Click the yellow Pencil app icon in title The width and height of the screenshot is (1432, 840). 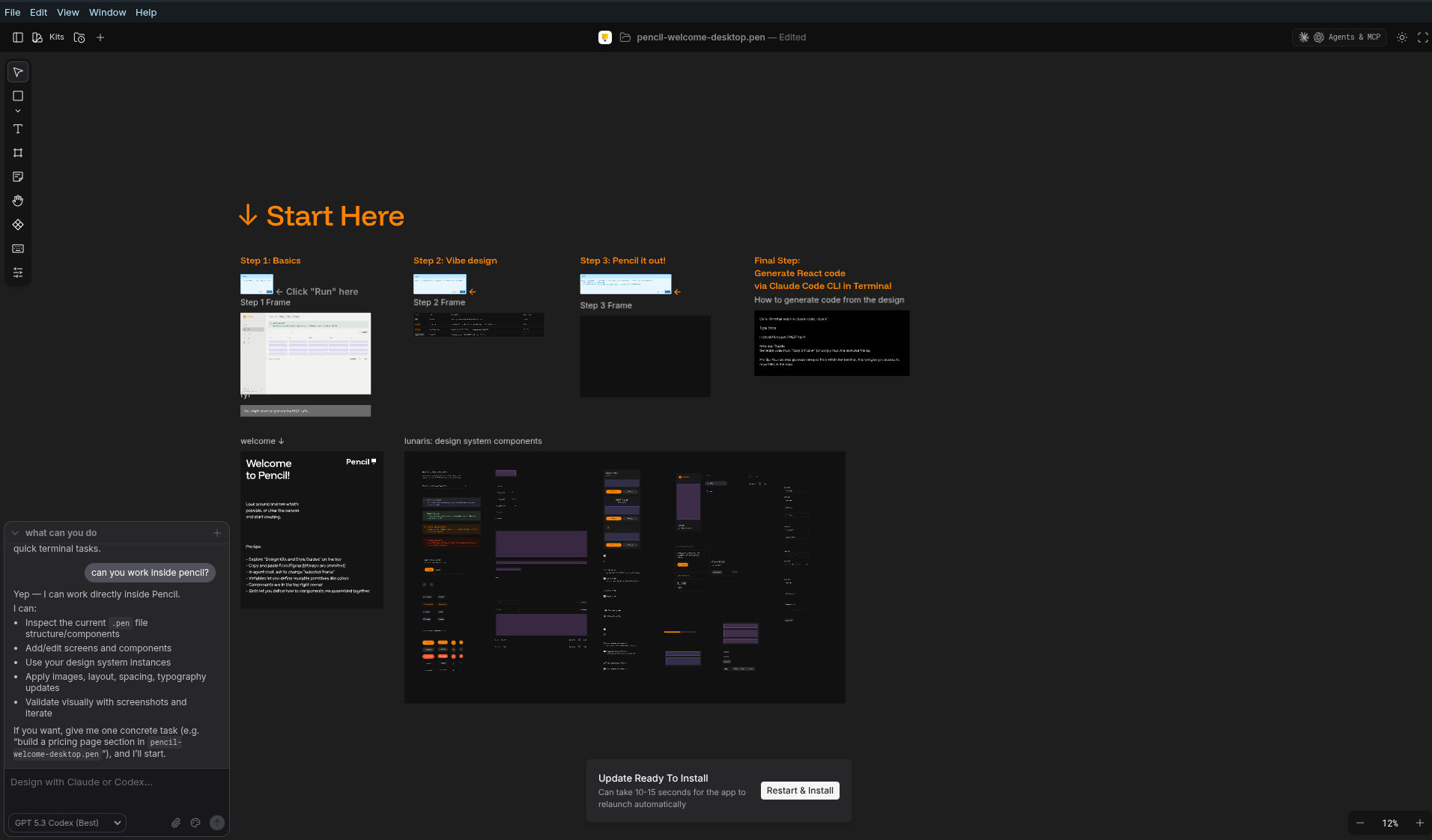[x=605, y=37]
